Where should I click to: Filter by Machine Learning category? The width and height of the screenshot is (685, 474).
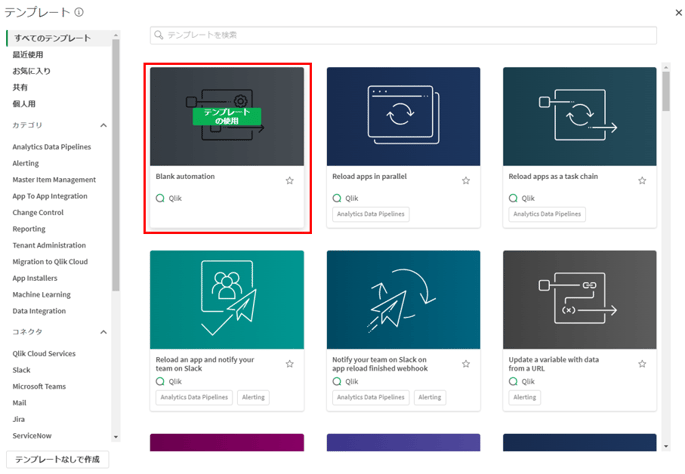tap(42, 294)
